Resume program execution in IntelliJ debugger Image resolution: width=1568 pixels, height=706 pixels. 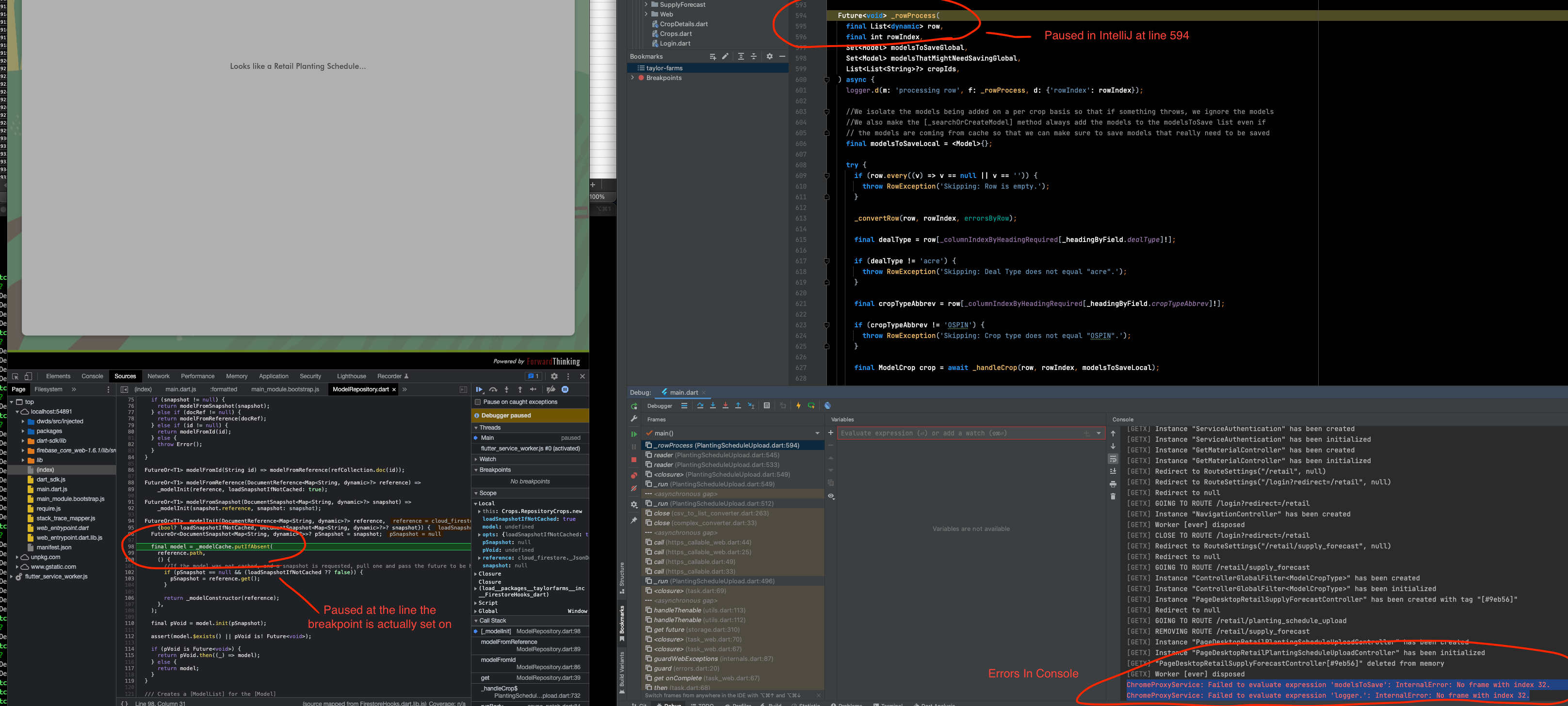[634, 434]
